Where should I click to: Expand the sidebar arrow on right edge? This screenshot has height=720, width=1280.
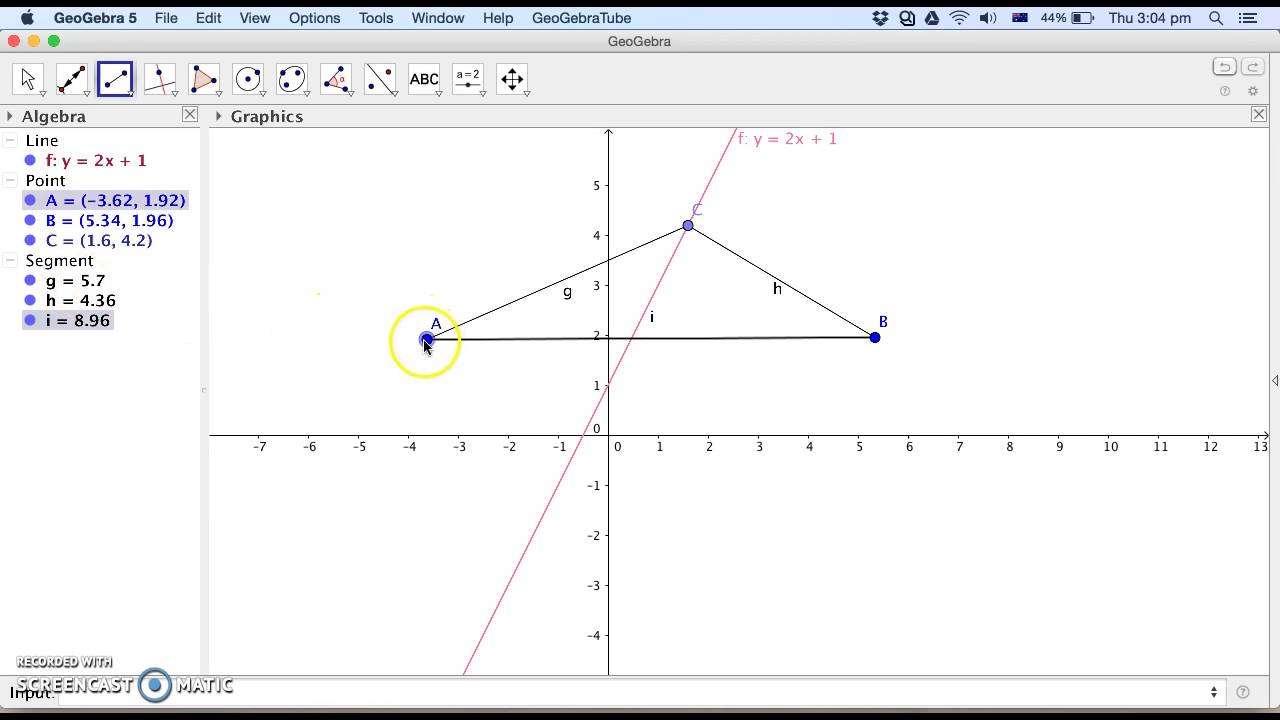pos(1275,381)
